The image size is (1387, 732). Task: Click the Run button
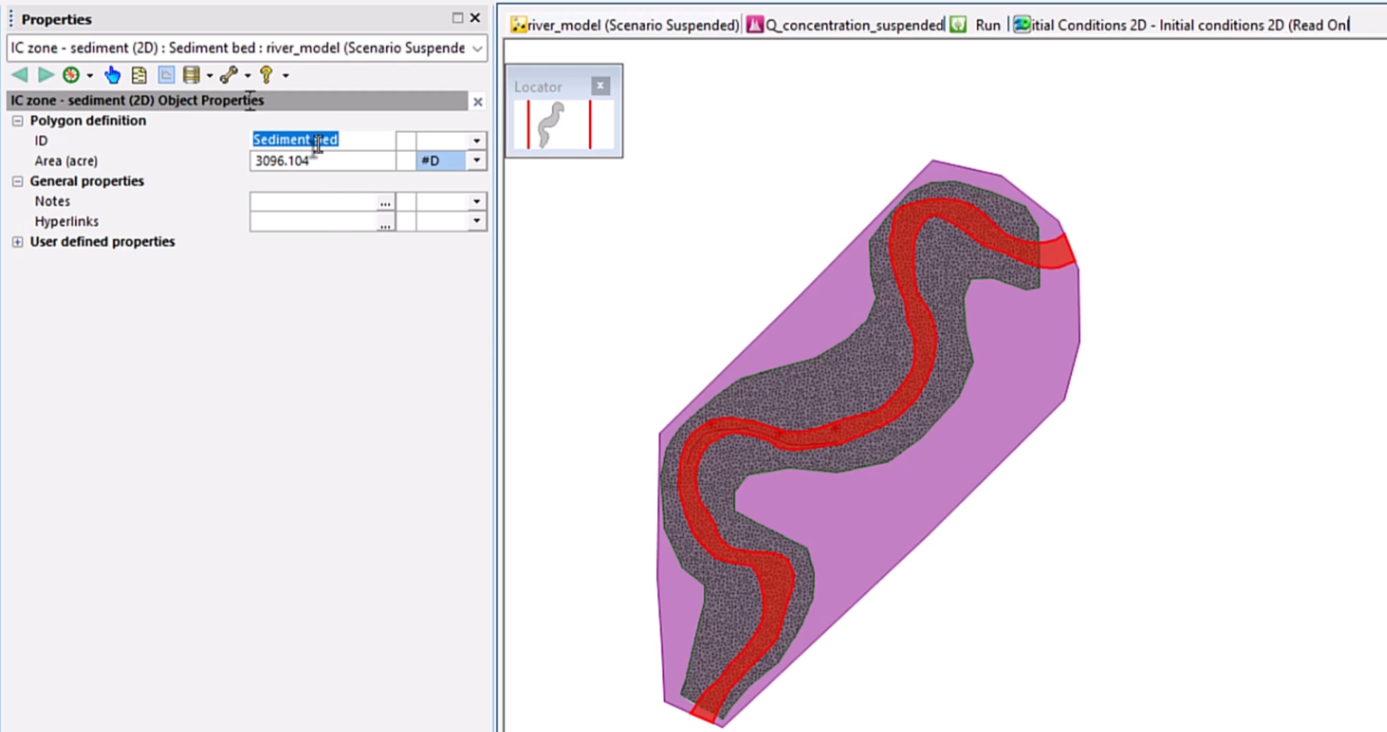[x=985, y=25]
